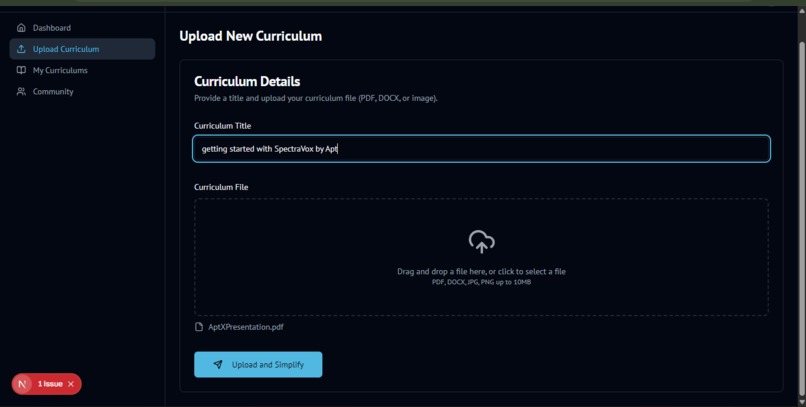The width and height of the screenshot is (806, 407).
Task: Go to My Curriculums page
Action: tap(82, 70)
